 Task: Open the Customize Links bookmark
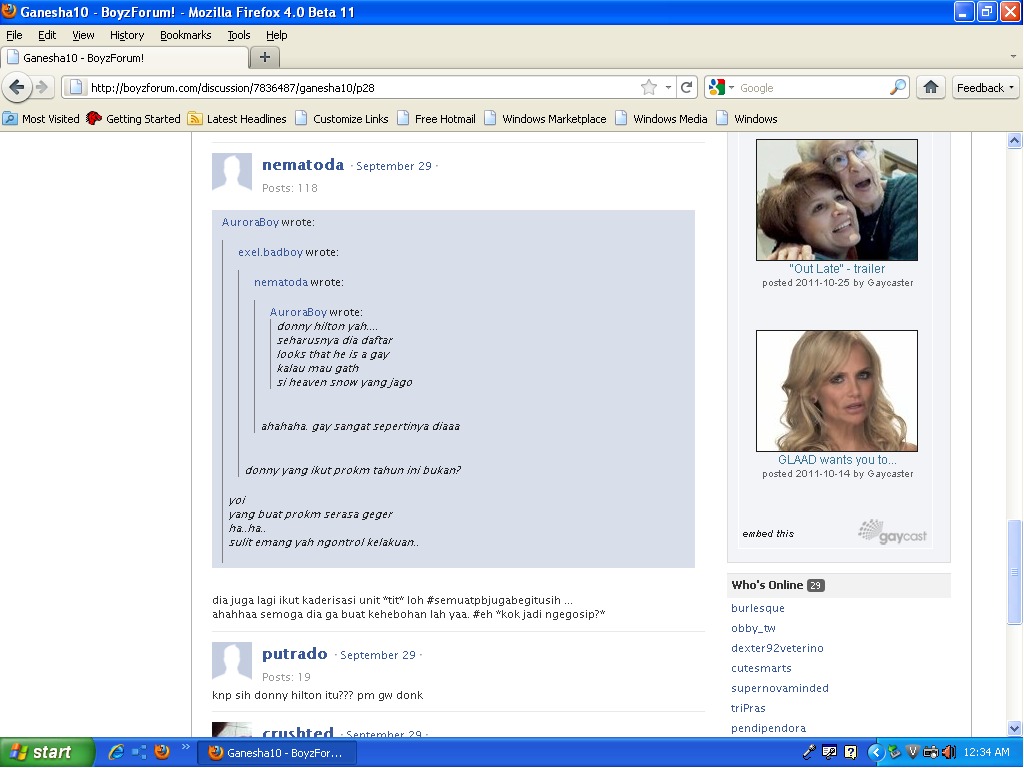pyautogui.click(x=342, y=119)
